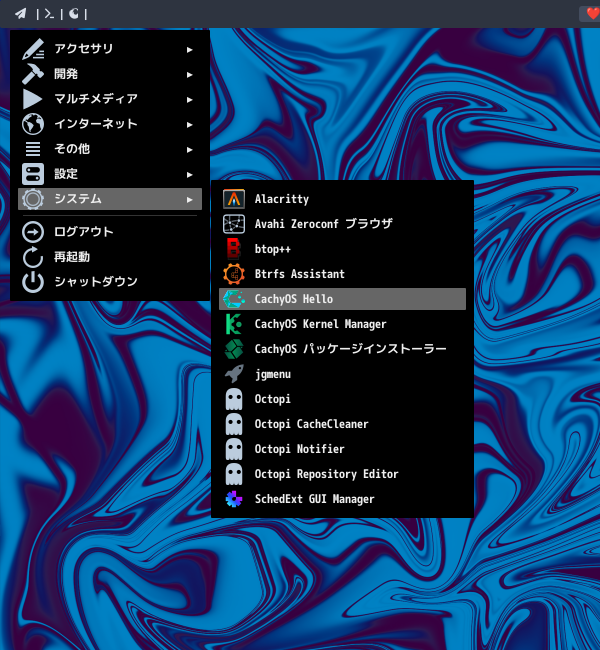Expand the その他 submenu arrow
The image size is (600, 650).
pyautogui.click(x=189, y=149)
